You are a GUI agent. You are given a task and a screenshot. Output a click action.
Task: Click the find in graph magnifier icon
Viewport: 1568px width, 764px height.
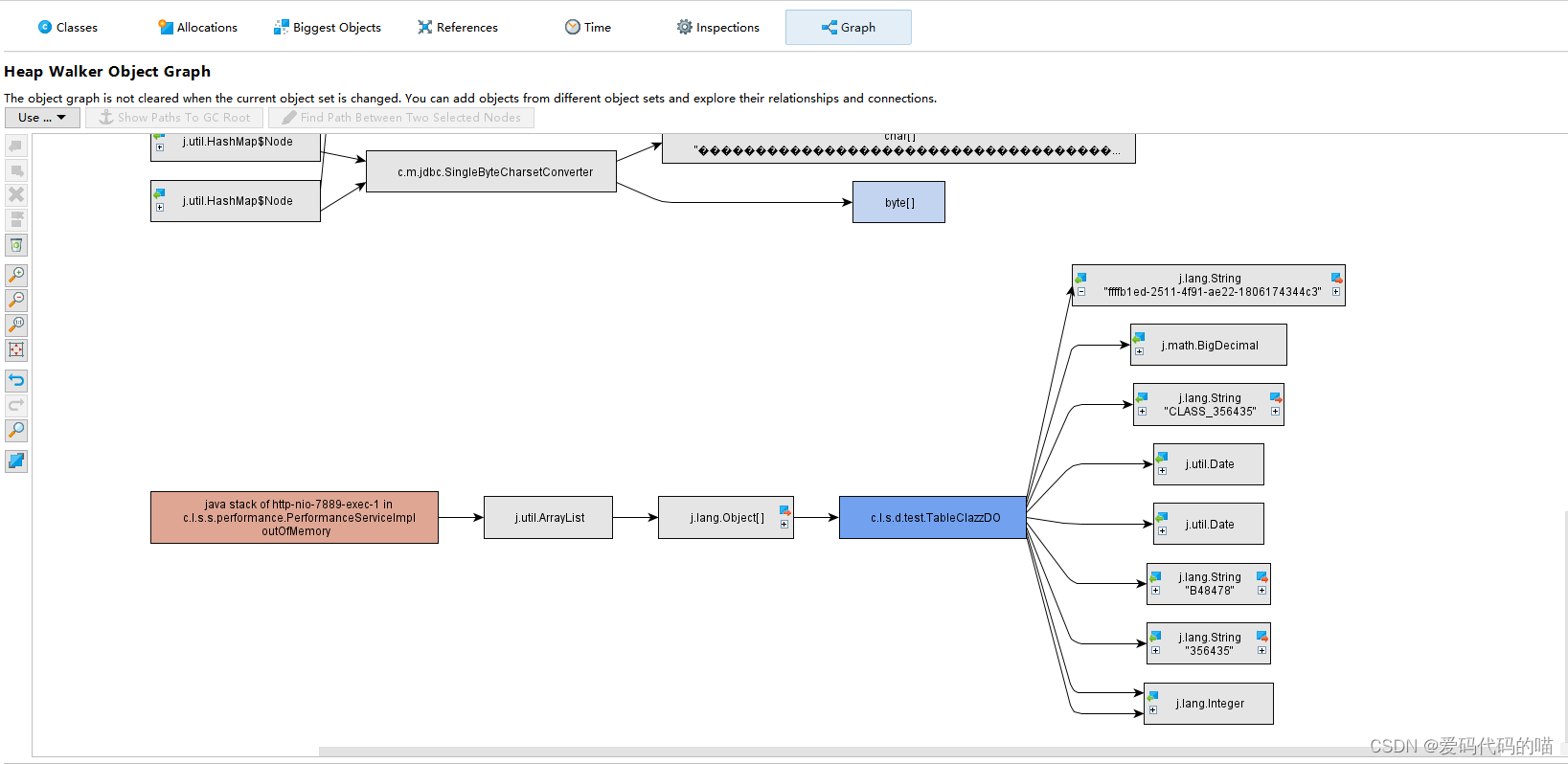(16, 431)
